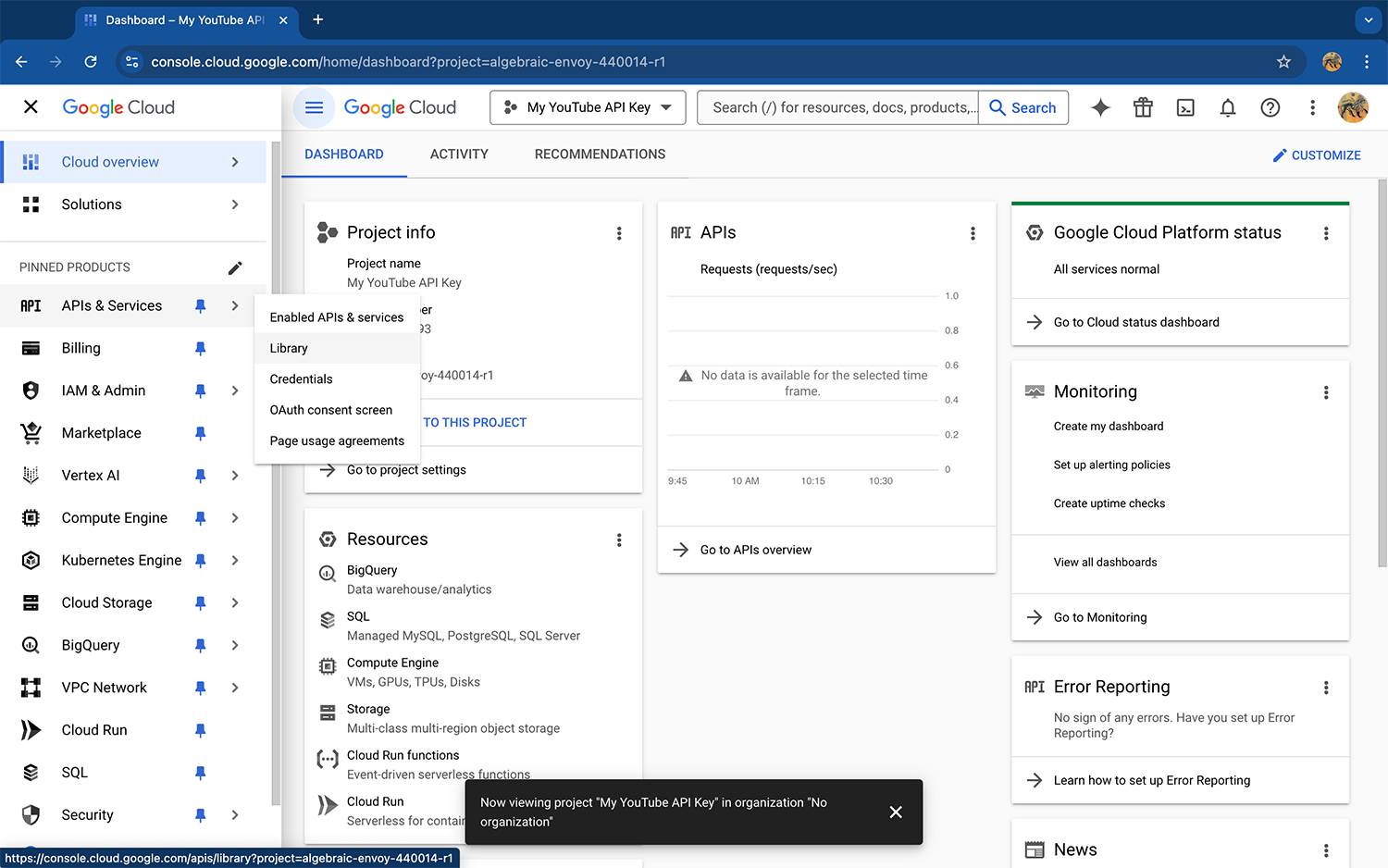Click the account avatar in console header

coord(1353,107)
